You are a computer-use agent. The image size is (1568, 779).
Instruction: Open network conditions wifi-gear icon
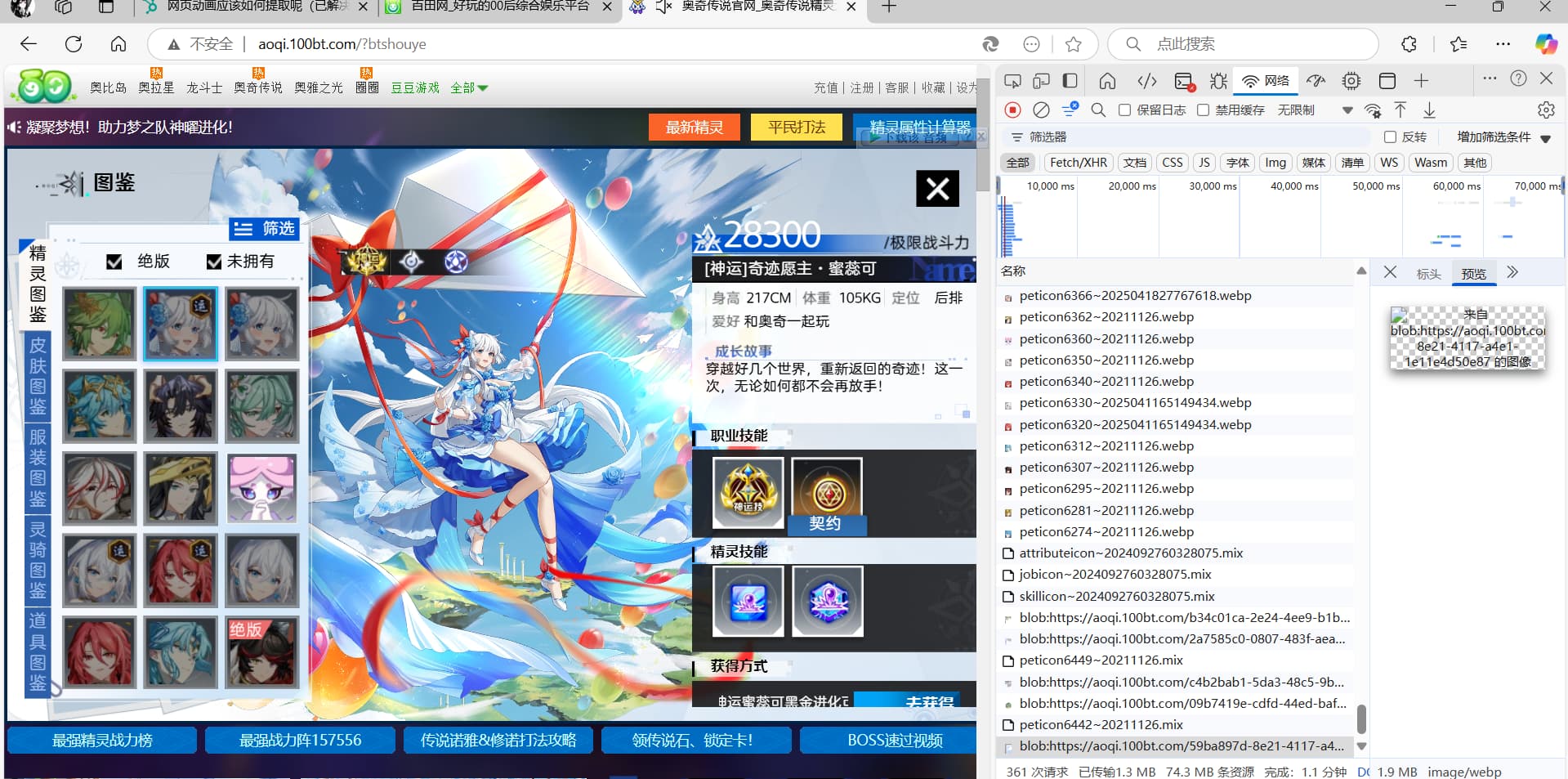(x=1374, y=110)
